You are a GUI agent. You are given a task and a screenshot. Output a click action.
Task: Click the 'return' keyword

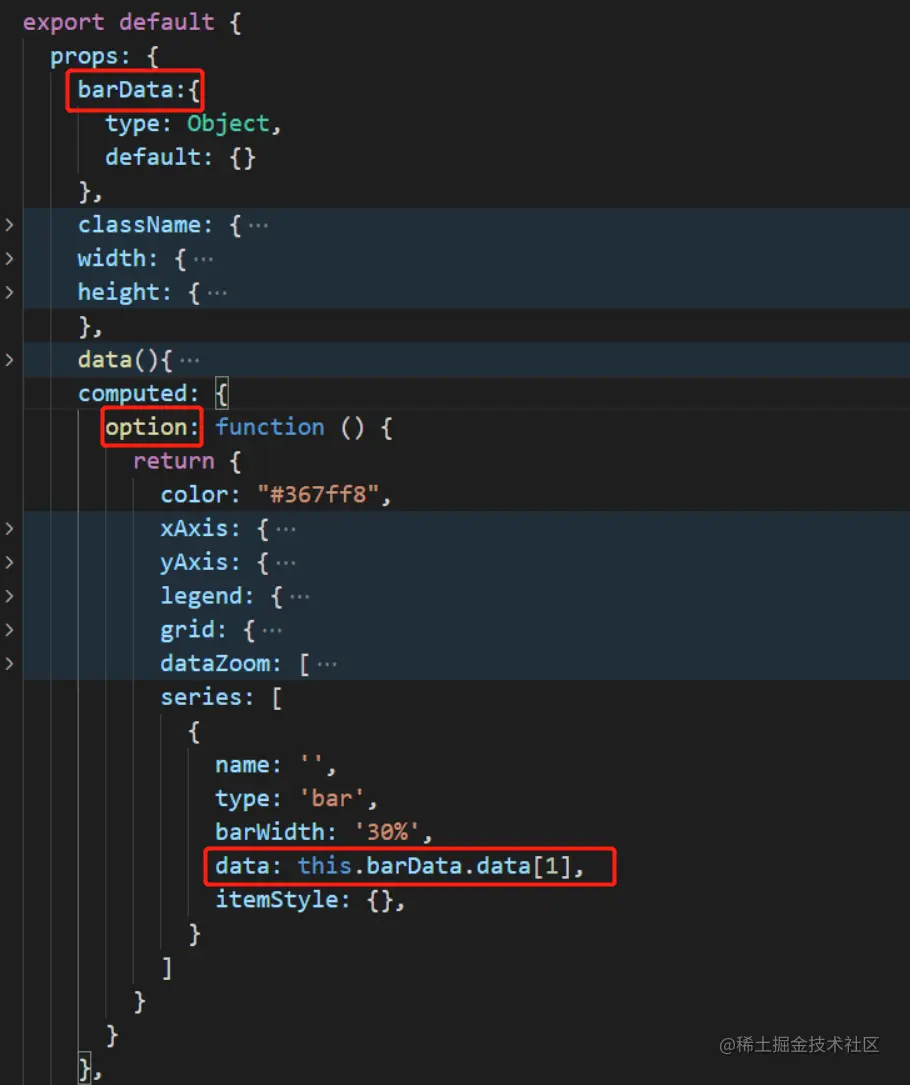pyautogui.click(x=174, y=461)
